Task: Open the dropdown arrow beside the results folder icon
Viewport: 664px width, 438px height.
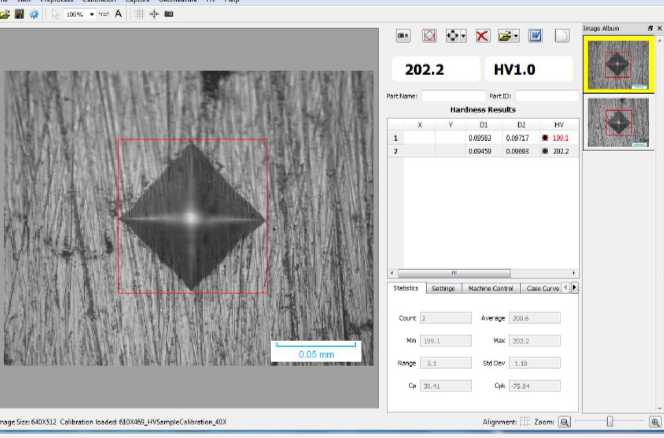Action: pos(516,36)
